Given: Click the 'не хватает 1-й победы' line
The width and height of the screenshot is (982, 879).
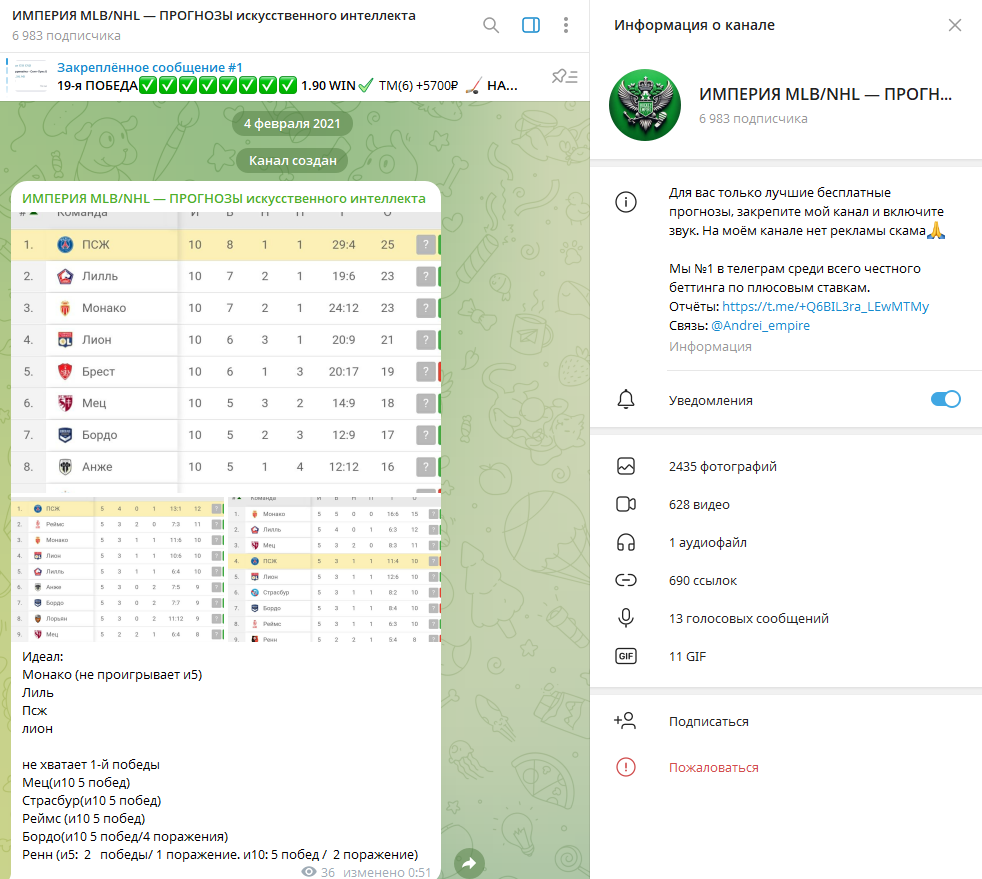Looking at the screenshot, I should click(x=91, y=764).
